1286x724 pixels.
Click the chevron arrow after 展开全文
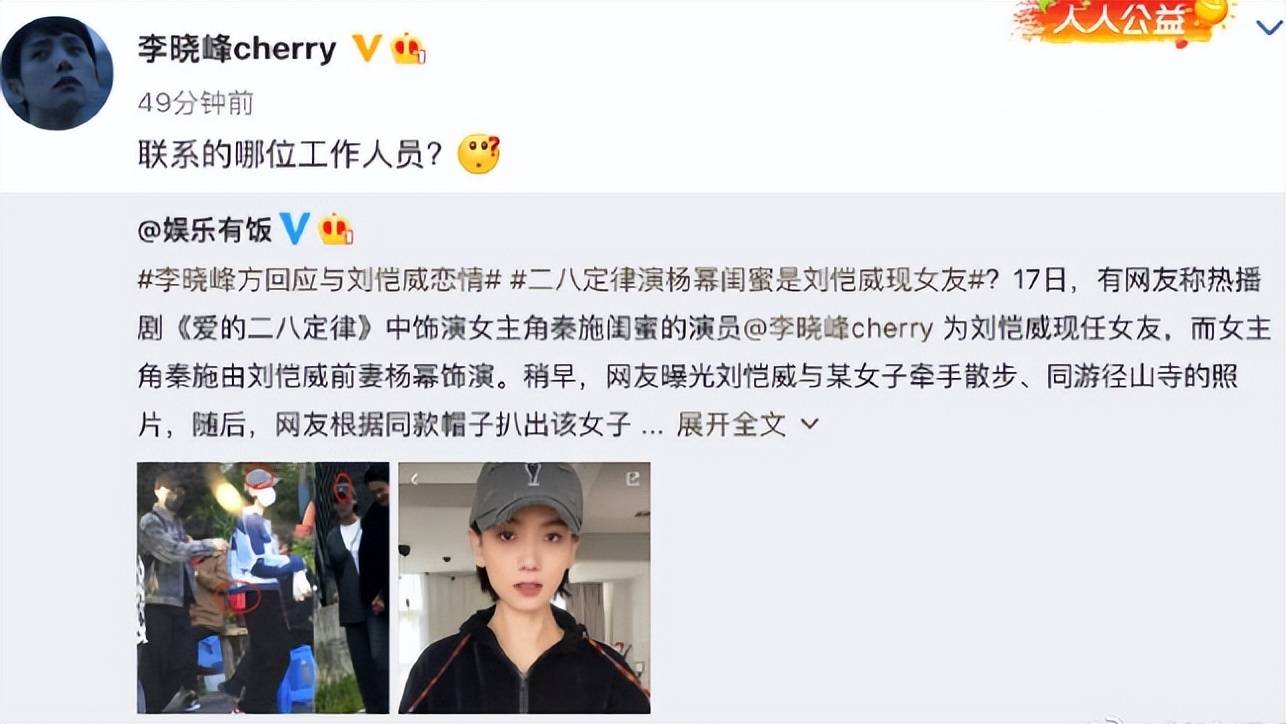(x=810, y=424)
